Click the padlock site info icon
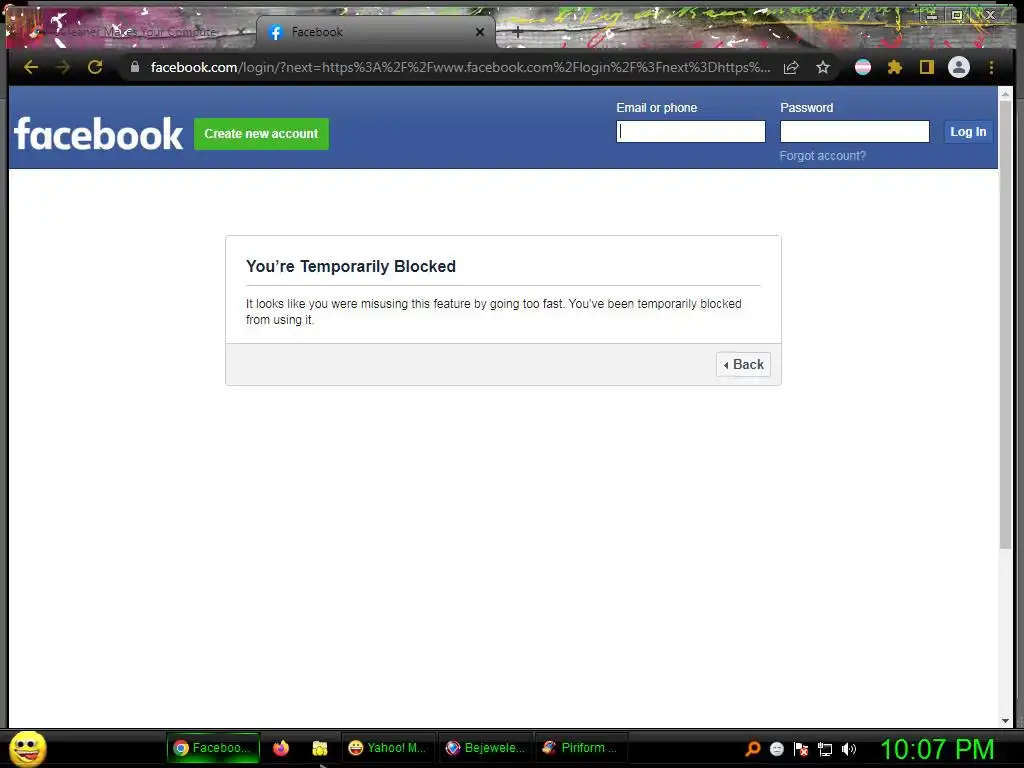1024x768 pixels. click(x=135, y=67)
